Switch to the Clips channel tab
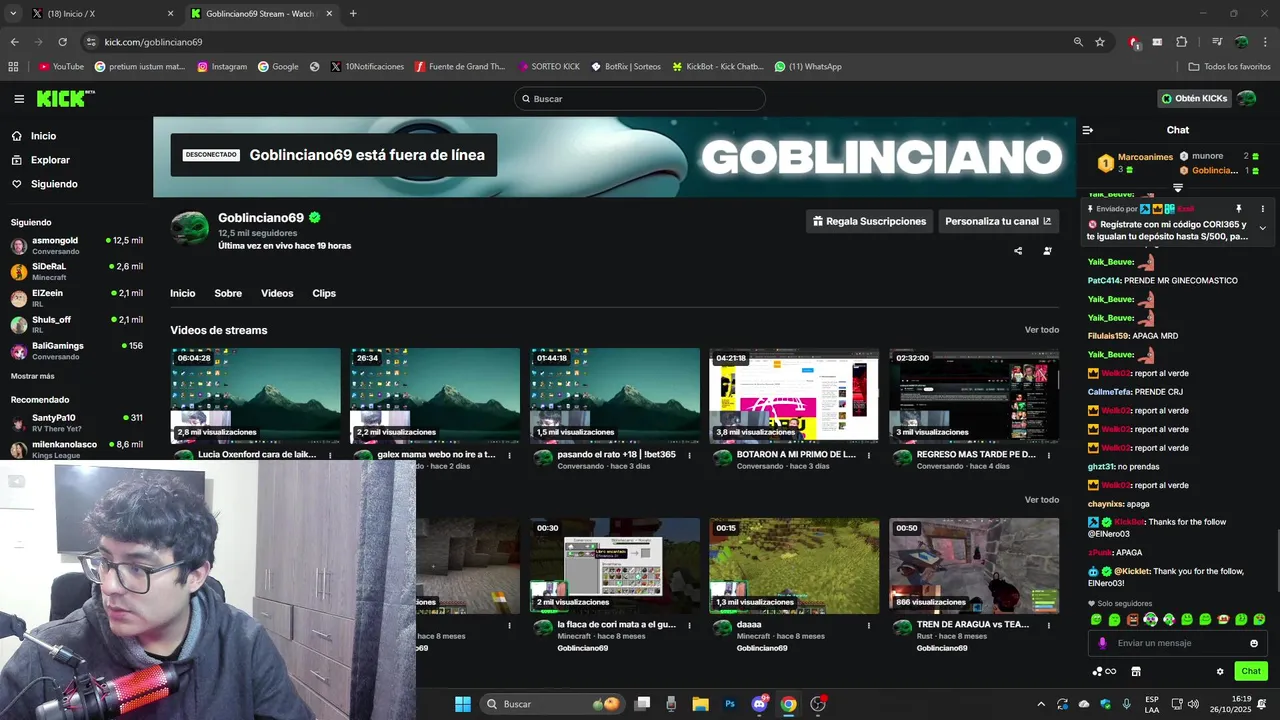 pyautogui.click(x=324, y=293)
